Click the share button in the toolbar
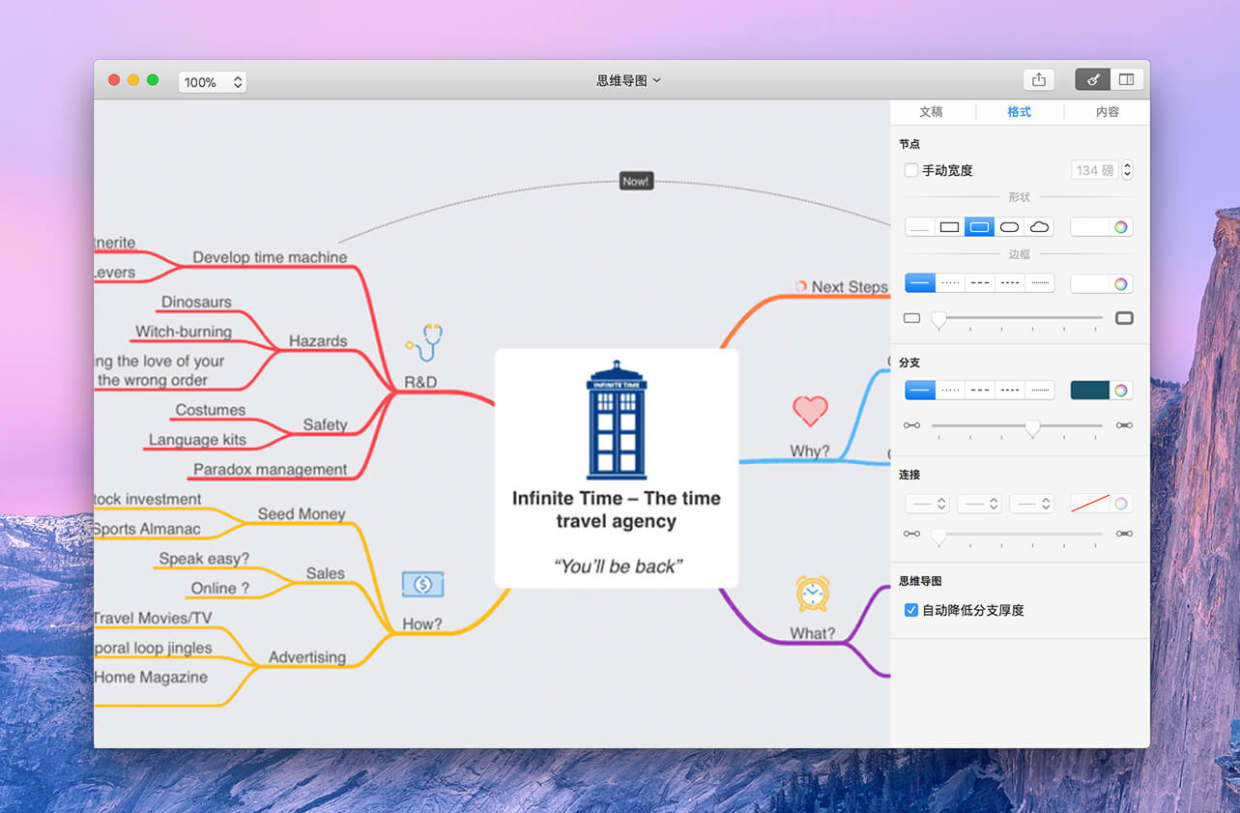 [x=1039, y=80]
